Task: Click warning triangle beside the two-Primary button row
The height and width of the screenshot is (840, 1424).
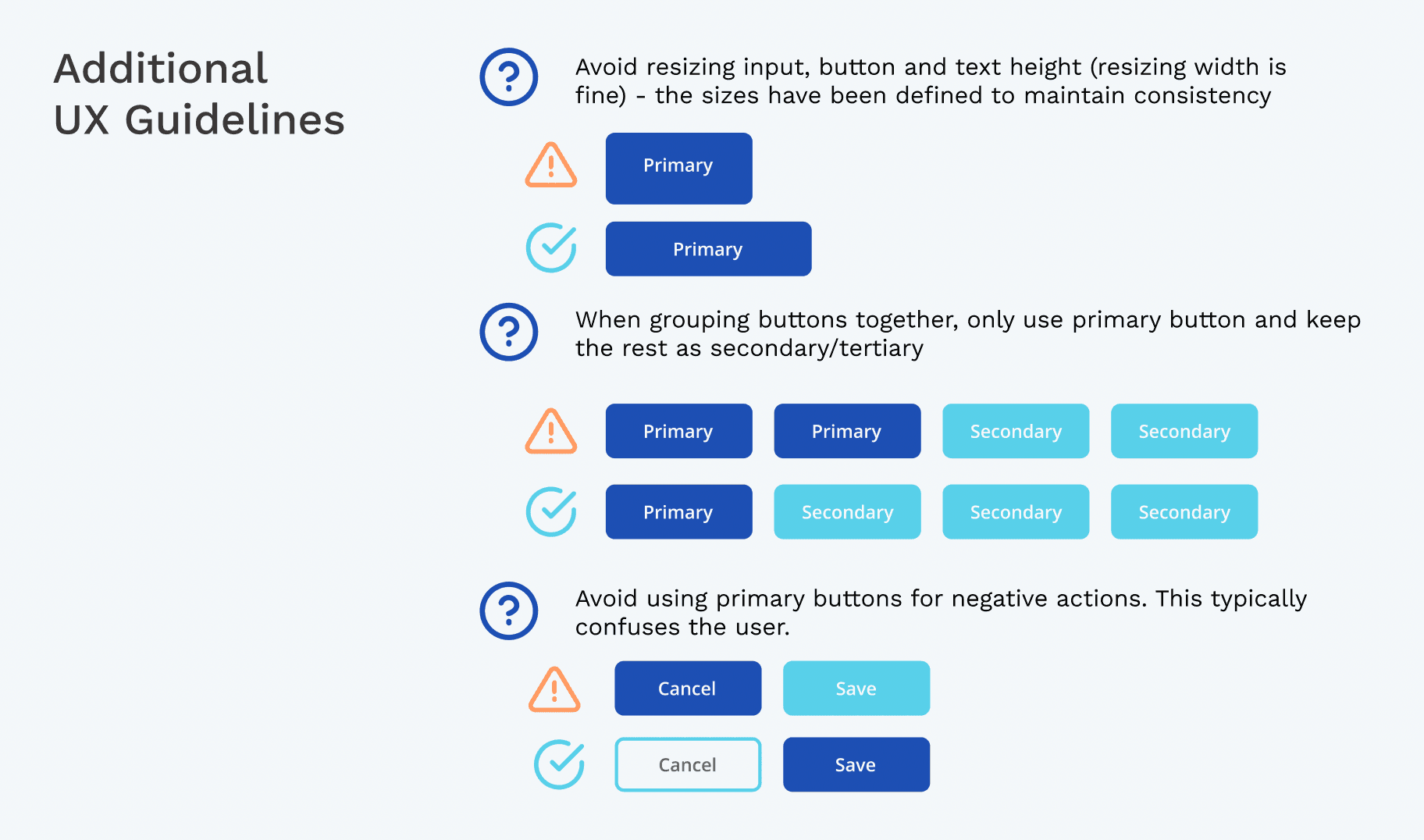Action: [x=551, y=432]
